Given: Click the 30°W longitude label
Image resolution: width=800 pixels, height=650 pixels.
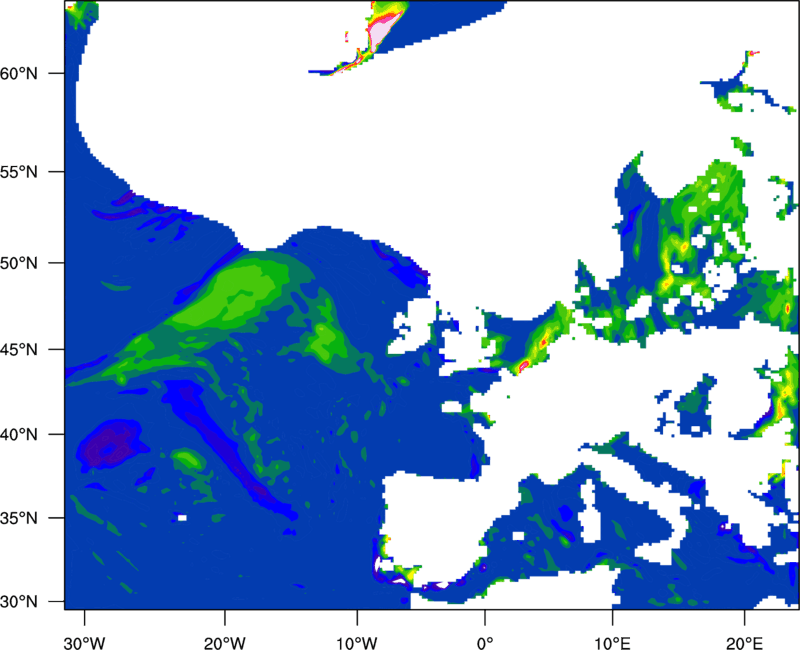Looking at the screenshot, I should (x=84, y=643).
